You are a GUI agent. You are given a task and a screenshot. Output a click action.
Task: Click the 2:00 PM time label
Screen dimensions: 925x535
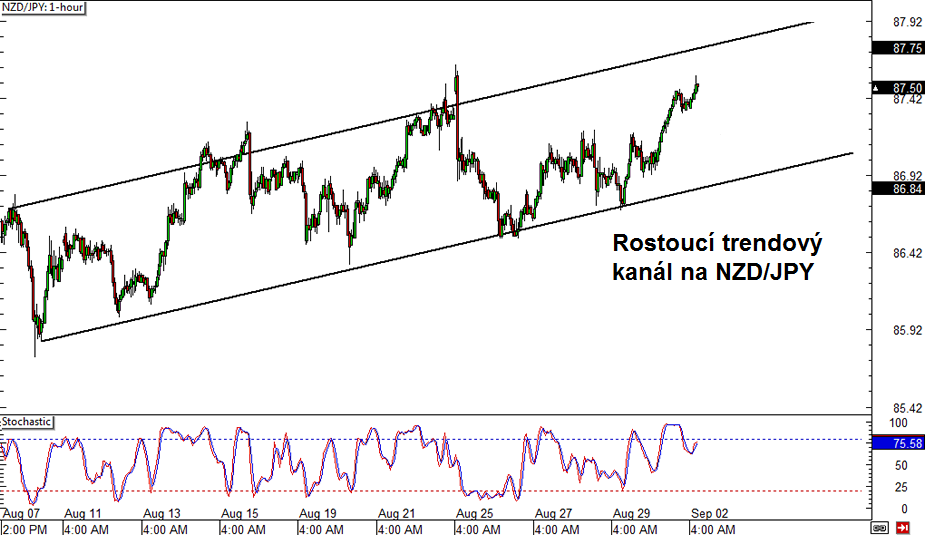24,529
